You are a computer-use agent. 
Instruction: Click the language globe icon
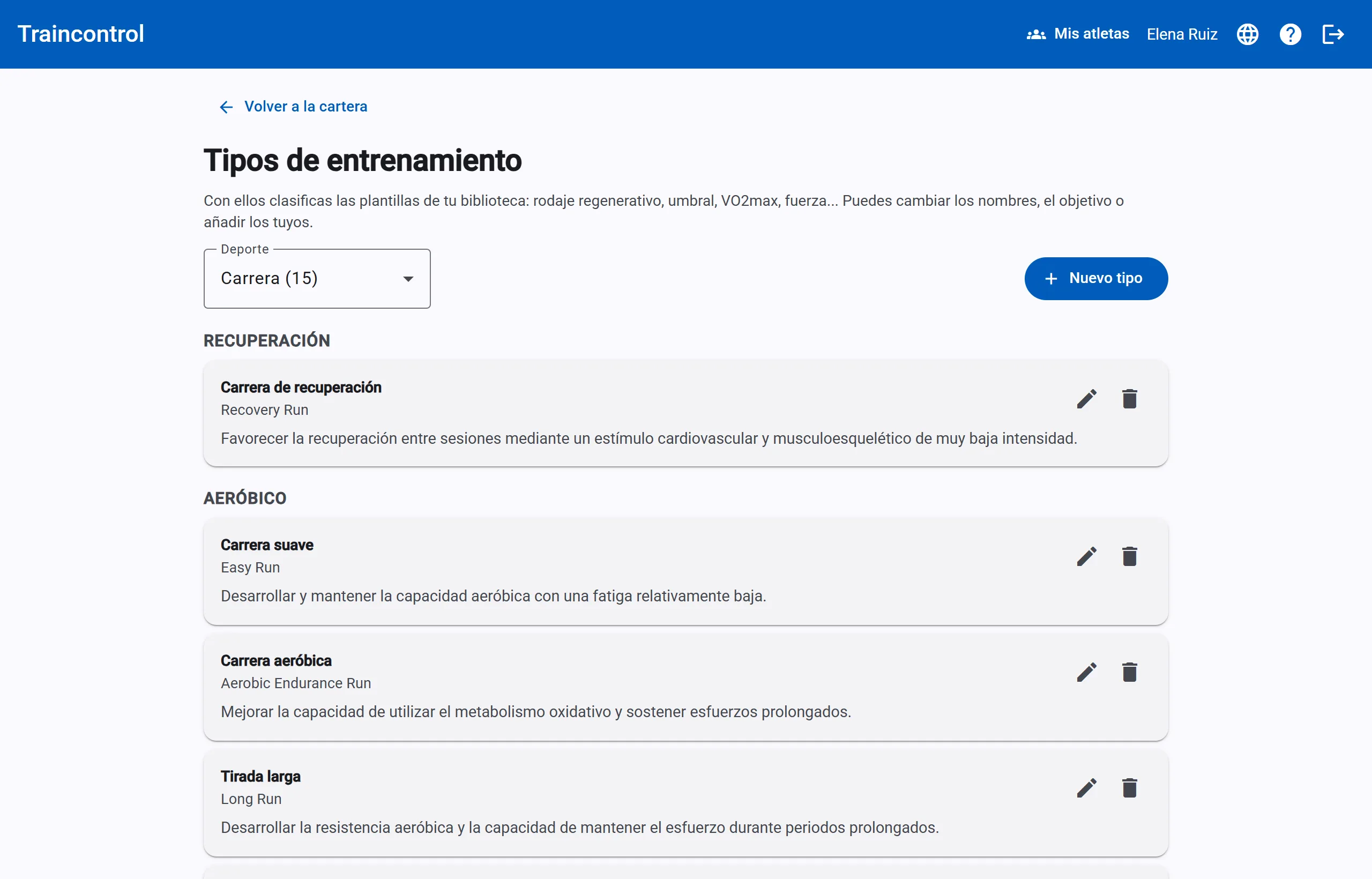(1248, 34)
